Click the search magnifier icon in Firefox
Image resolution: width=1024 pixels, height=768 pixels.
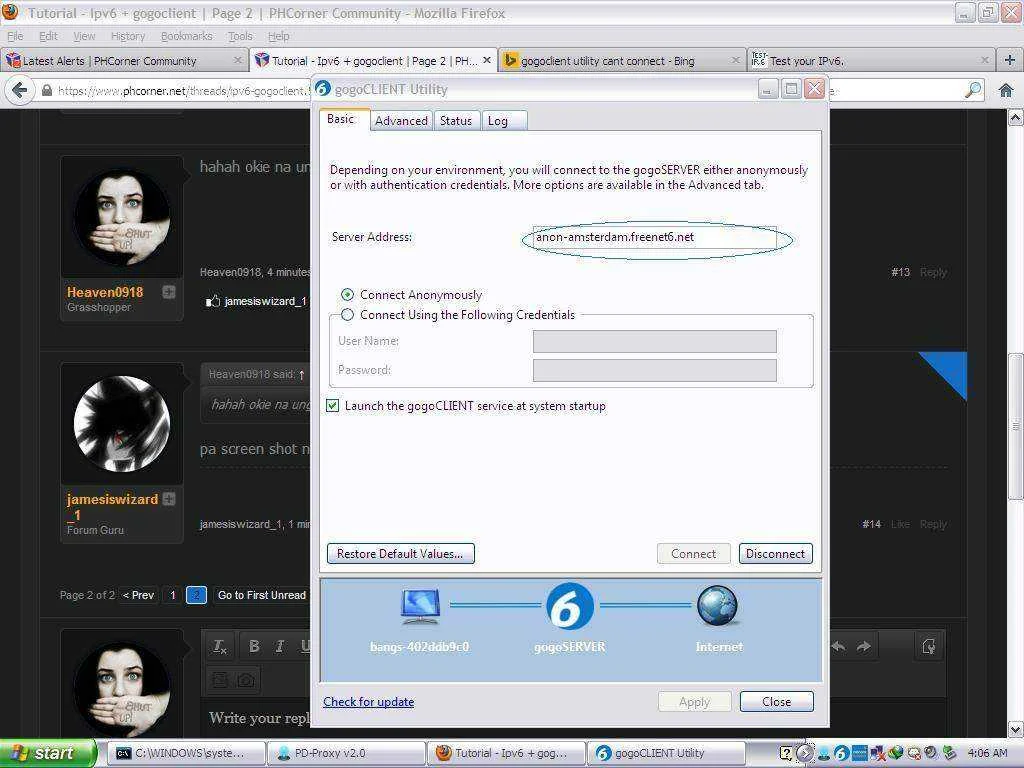[x=973, y=90]
